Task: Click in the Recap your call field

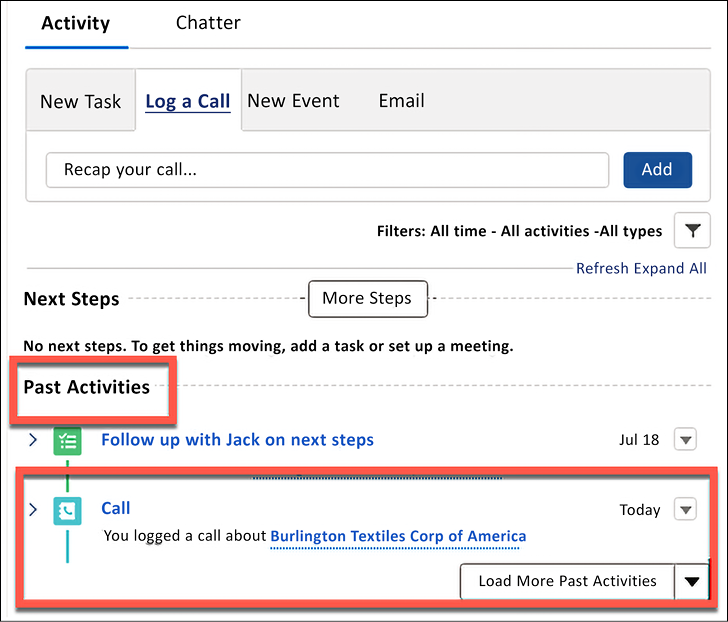Action: [327, 170]
